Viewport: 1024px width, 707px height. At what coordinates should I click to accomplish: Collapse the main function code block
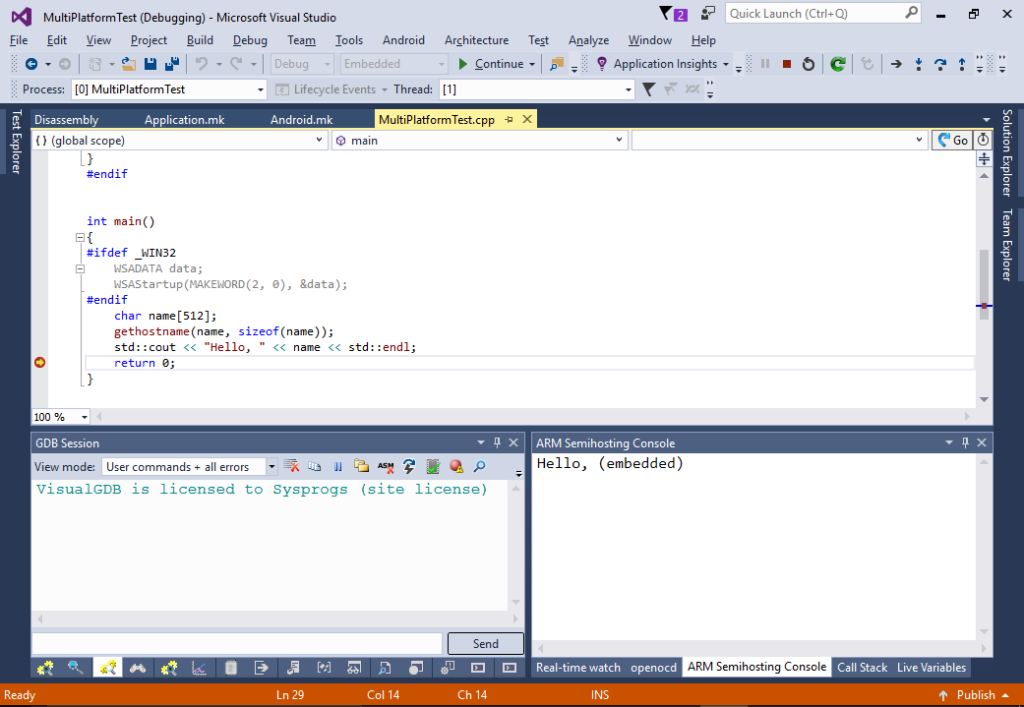tap(78, 238)
